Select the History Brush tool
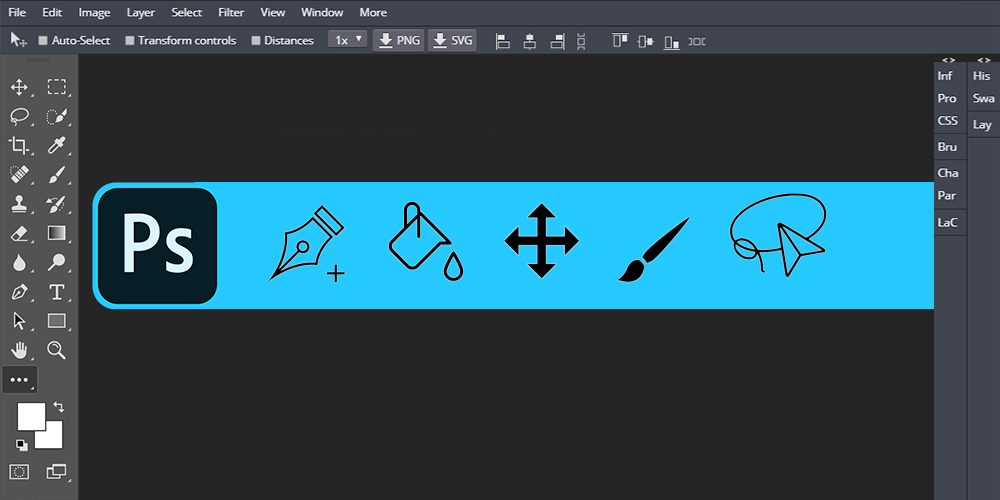This screenshot has height=500, width=1000. pos(57,204)
